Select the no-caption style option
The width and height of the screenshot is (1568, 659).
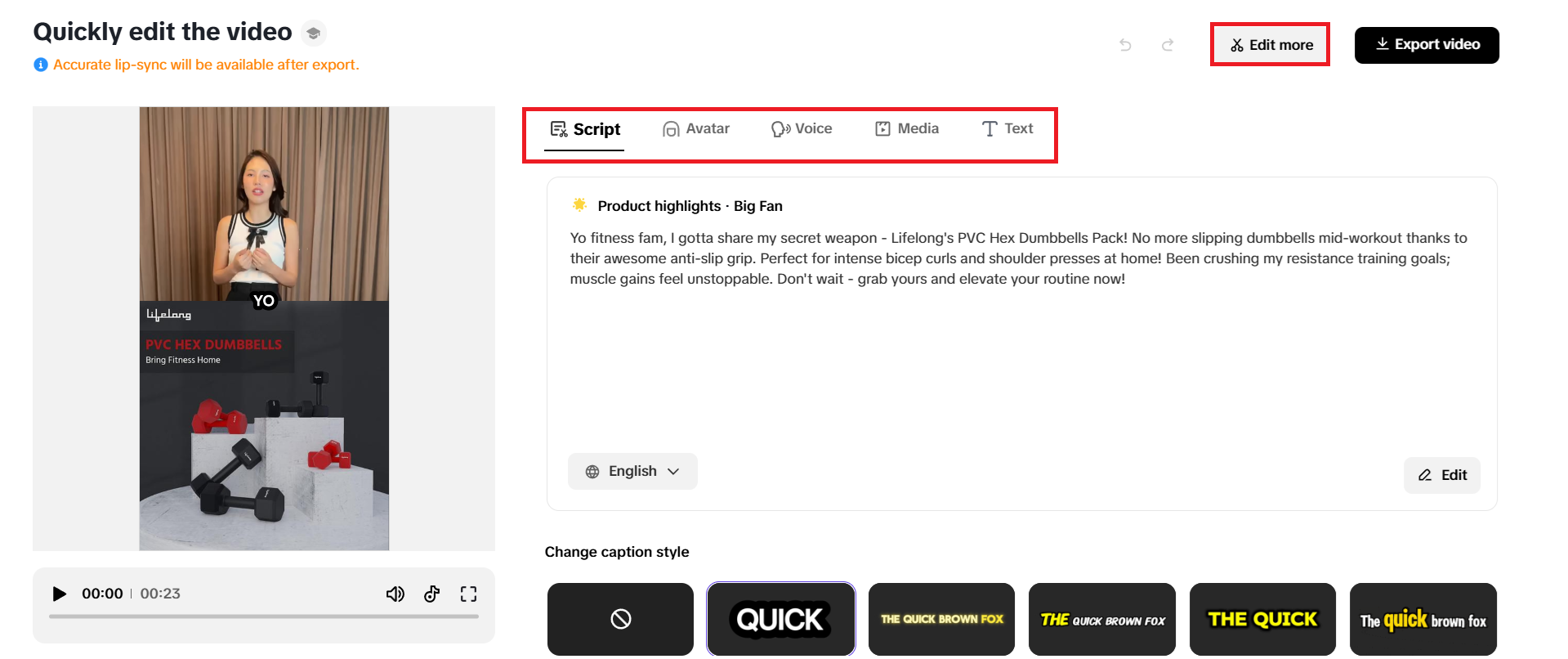point(620,619)
